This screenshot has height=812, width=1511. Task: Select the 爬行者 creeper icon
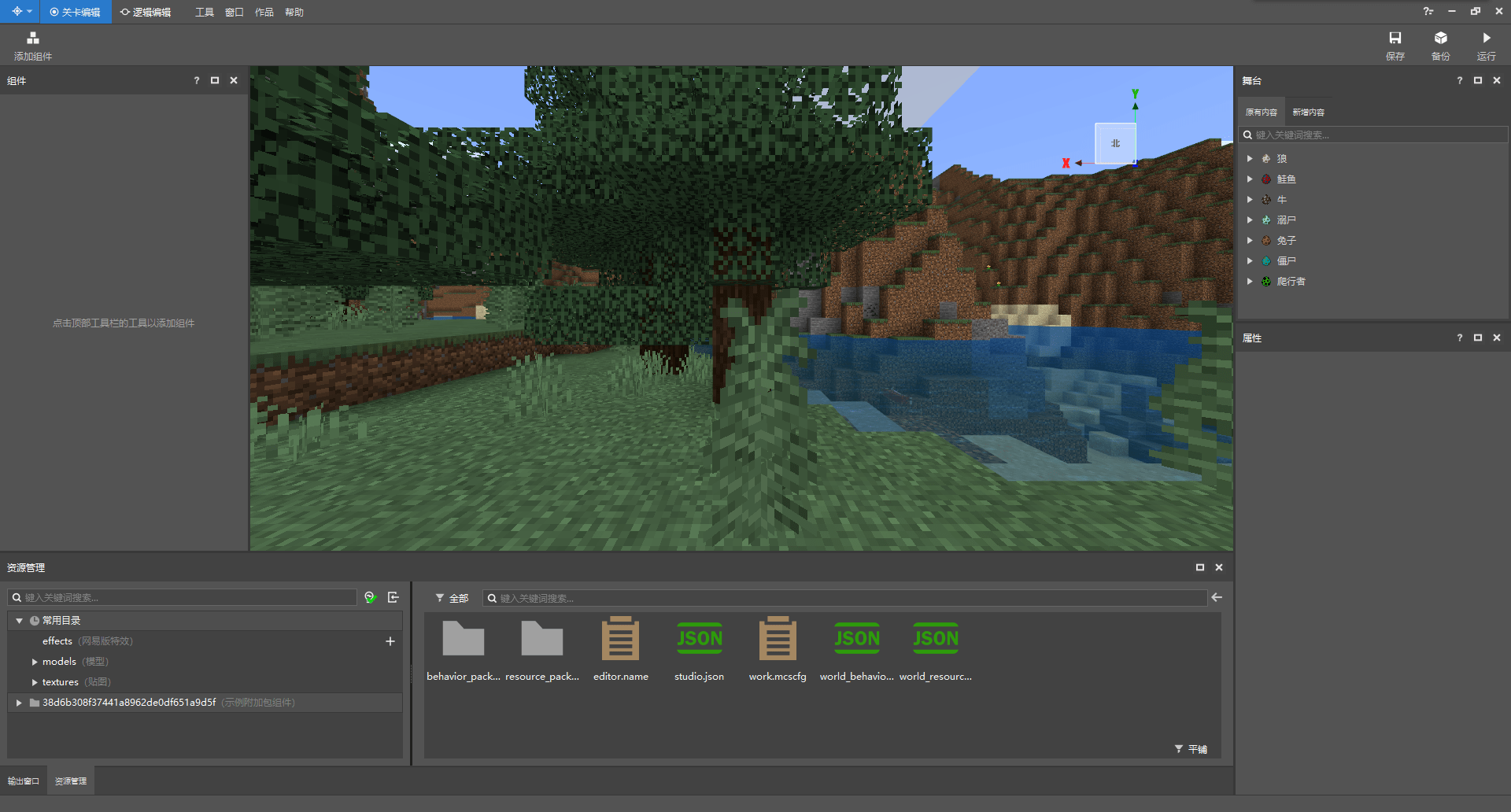pos(1266,281)
